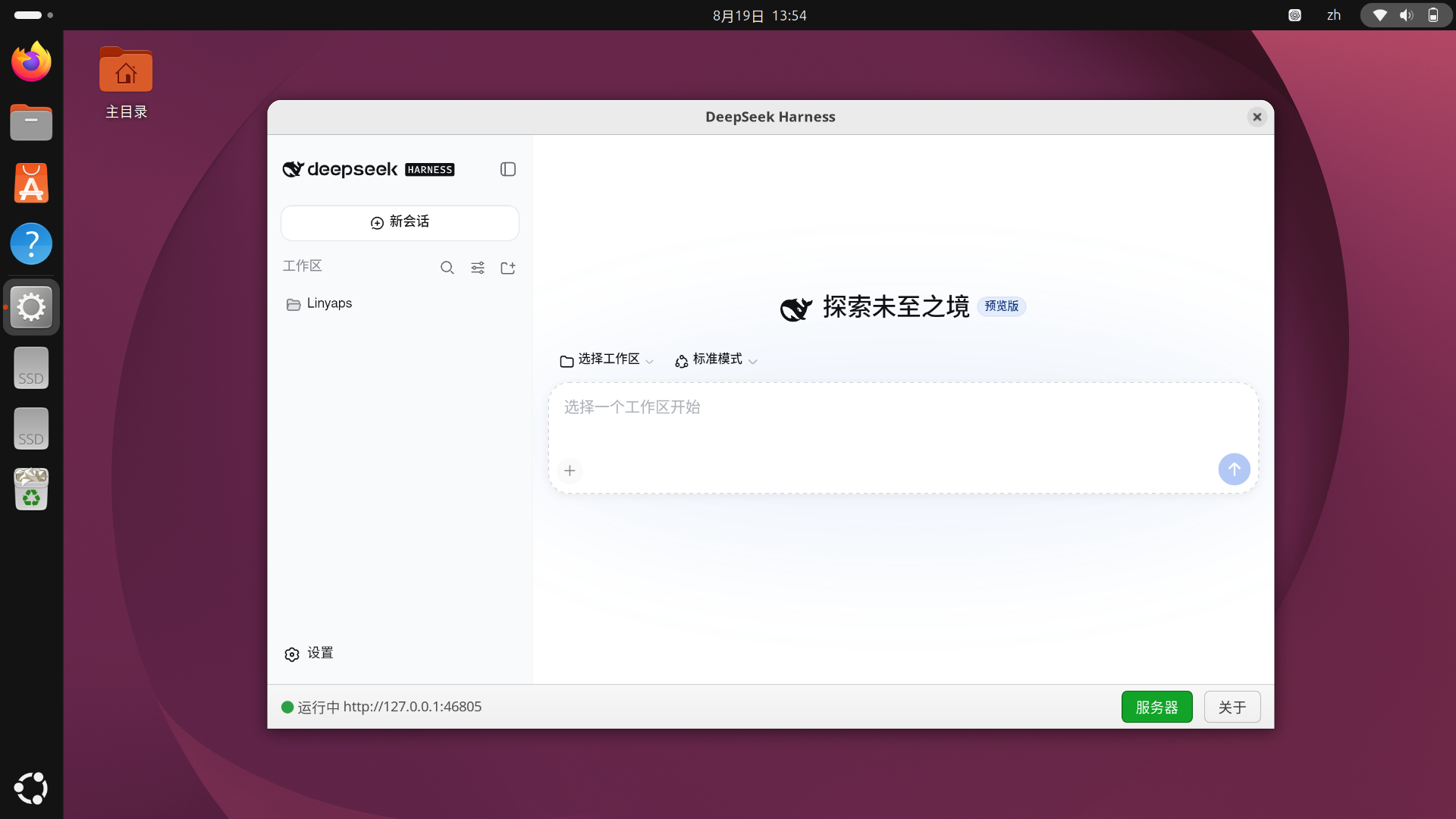Open the first SSD drive in the dock

point(31,368)
